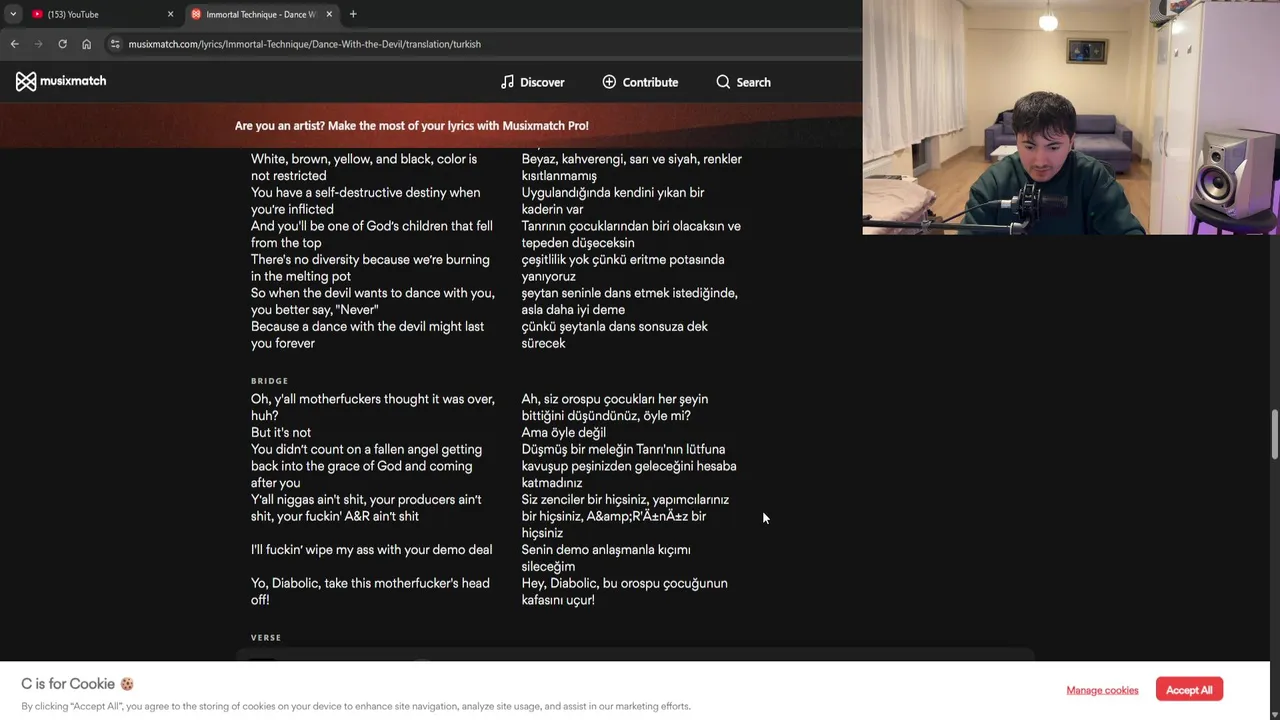The width and height of the screenshot is (1280, 720).
Task: Open Search on Musixmatch
Action: (x=743, y=82)
